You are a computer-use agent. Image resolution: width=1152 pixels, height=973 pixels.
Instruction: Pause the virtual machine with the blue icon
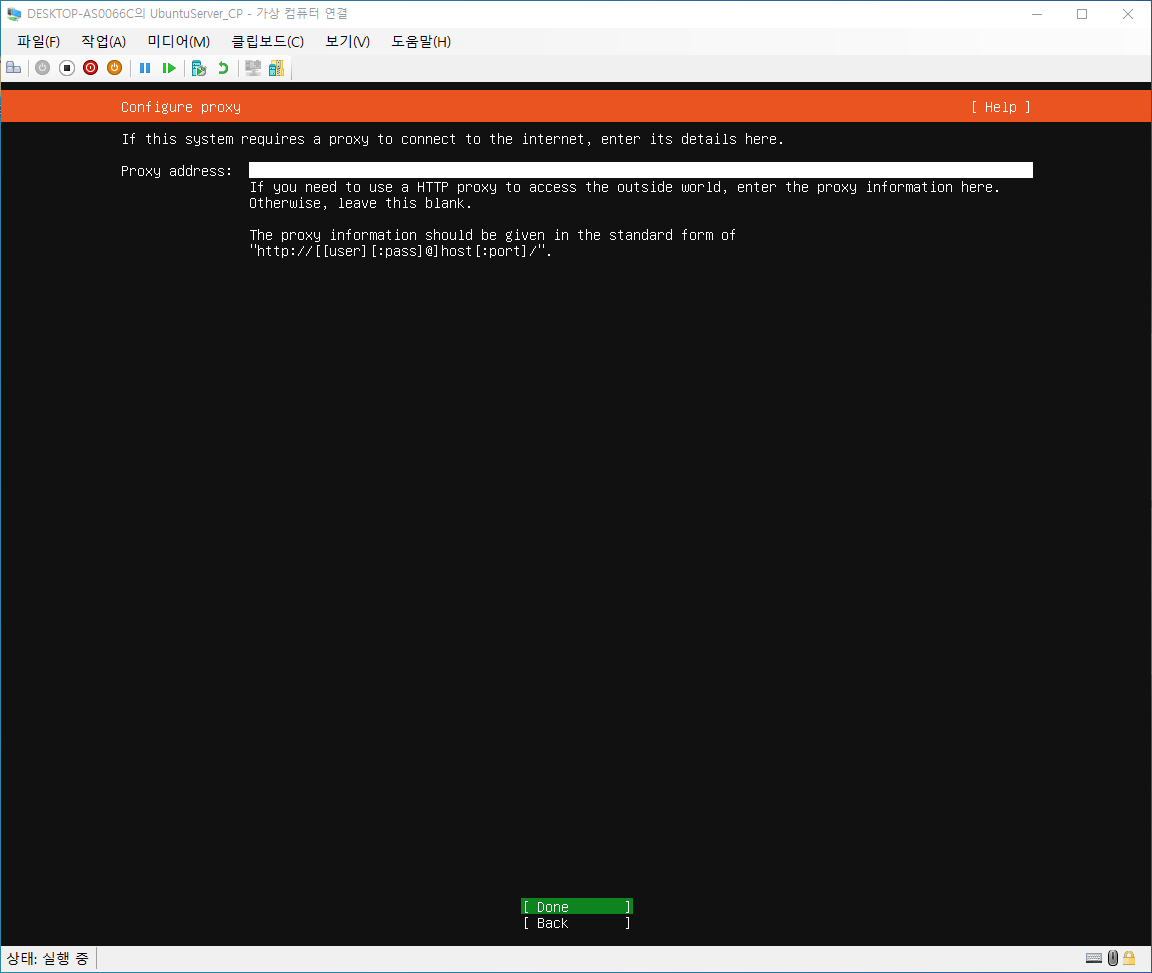[145, 68]
